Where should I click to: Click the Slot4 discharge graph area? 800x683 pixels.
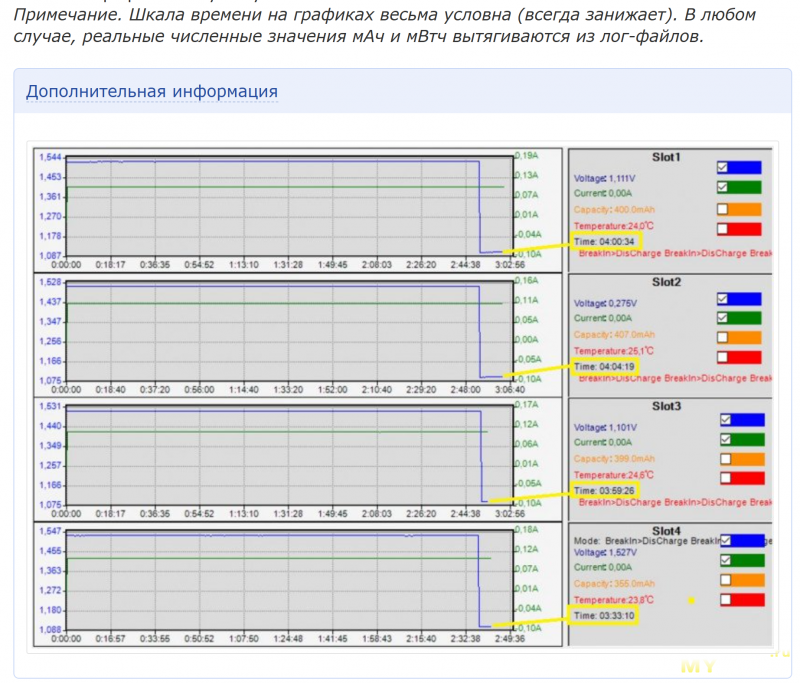pos(270,580)
